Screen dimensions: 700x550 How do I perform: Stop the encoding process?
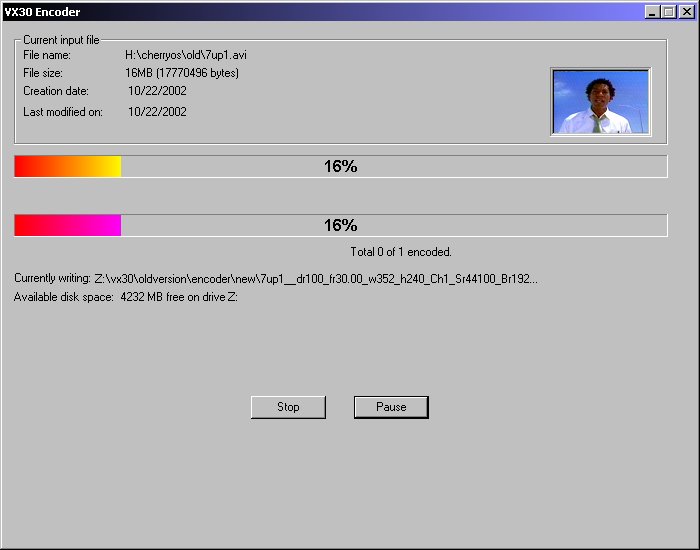[x=288, y=407]
